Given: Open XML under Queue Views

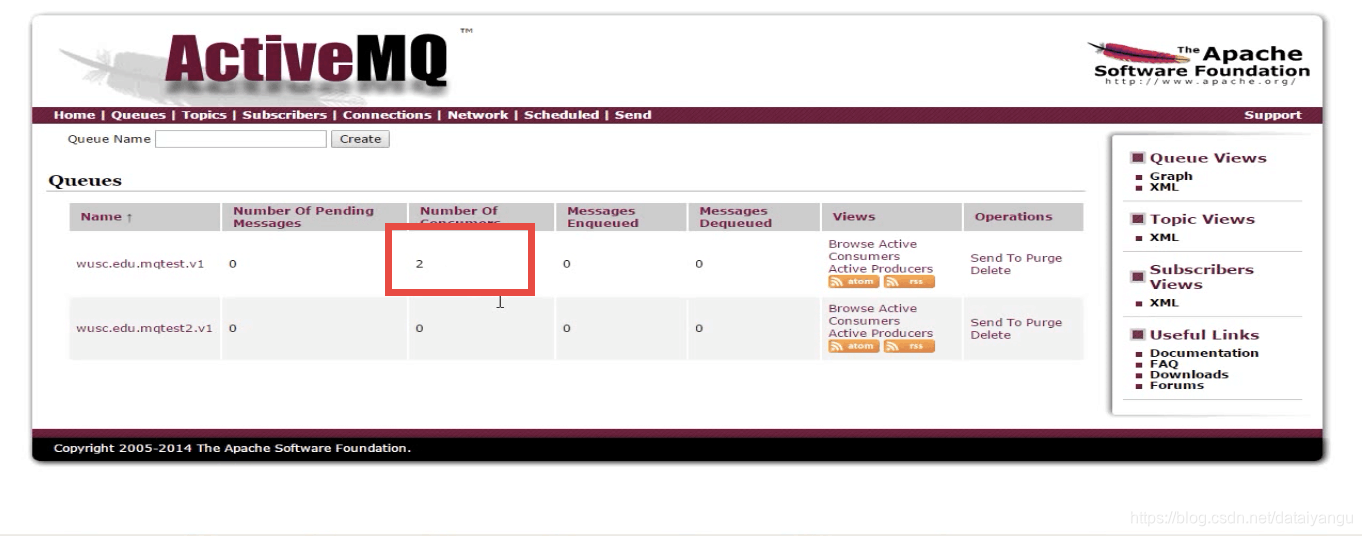Looking at the screenshot, I should click(x=1164, y=187).
